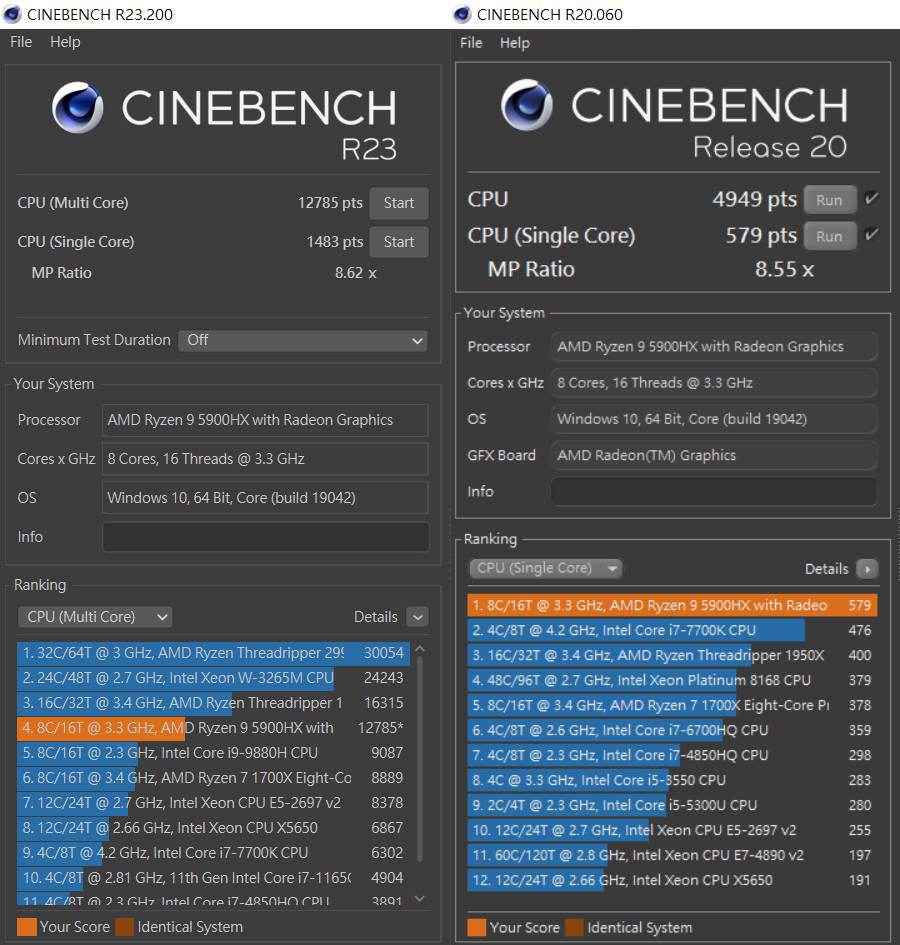
Task: Open Help menu in Cinebench R23 window
Action: [x=65, y=42]
